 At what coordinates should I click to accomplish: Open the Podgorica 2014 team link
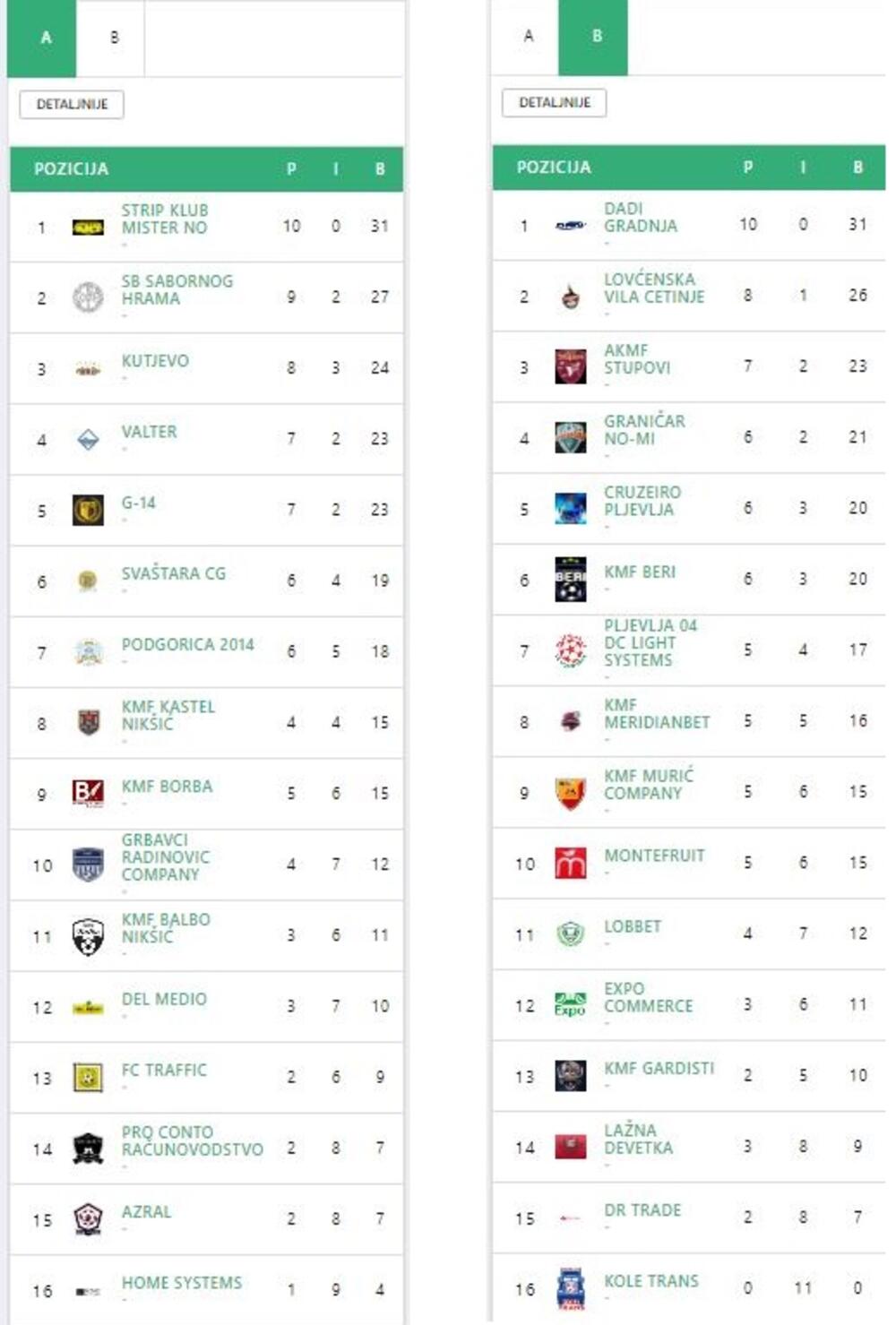click(187, 645)
